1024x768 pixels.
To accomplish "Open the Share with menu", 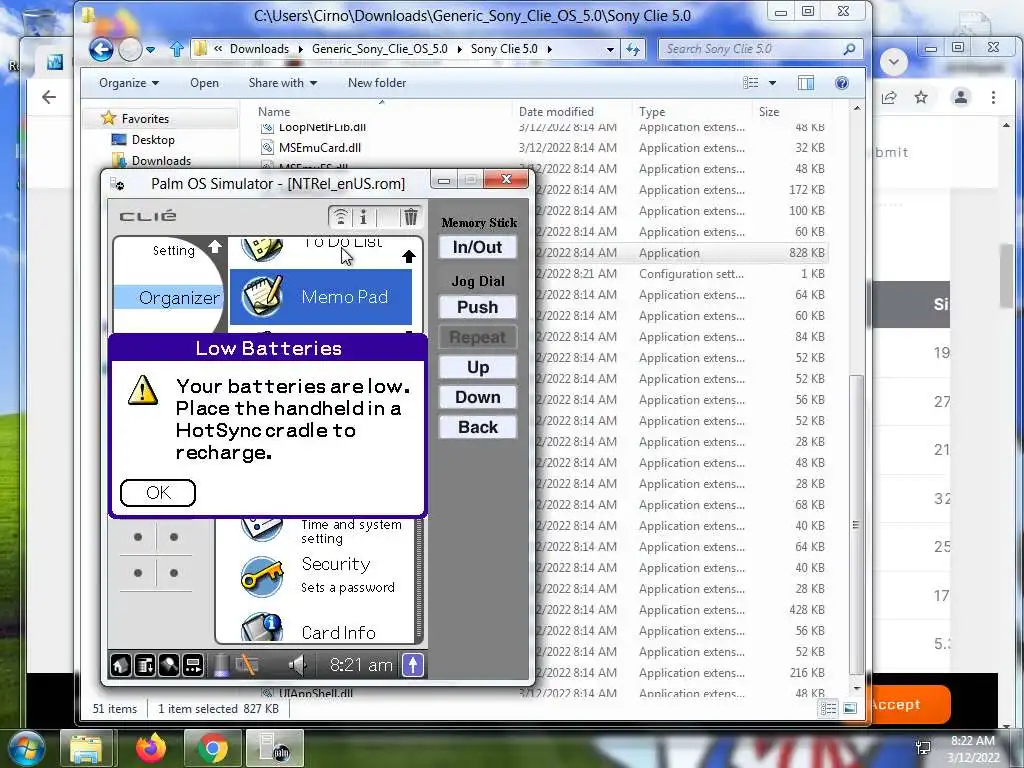I will pos(282,83).
